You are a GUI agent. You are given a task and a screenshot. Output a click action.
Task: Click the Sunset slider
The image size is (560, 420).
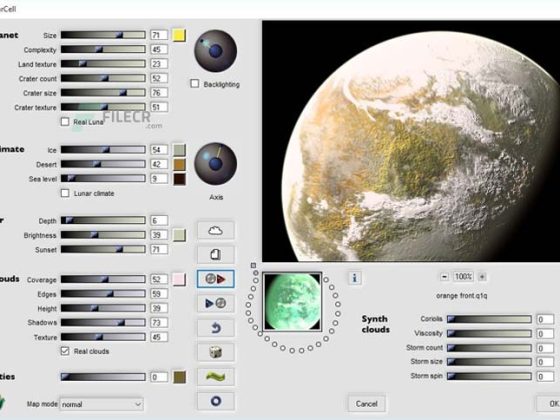coord(103,249)
